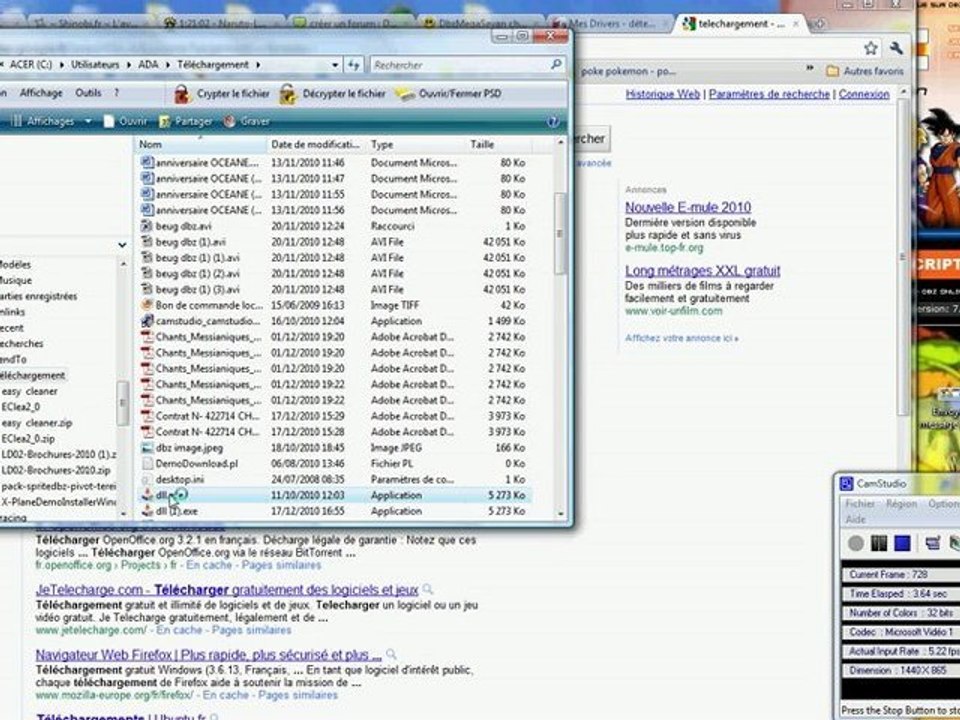Click the Crypter le fichier lock icon
This screenshot has width=960, height=720.
click(181, 94)
